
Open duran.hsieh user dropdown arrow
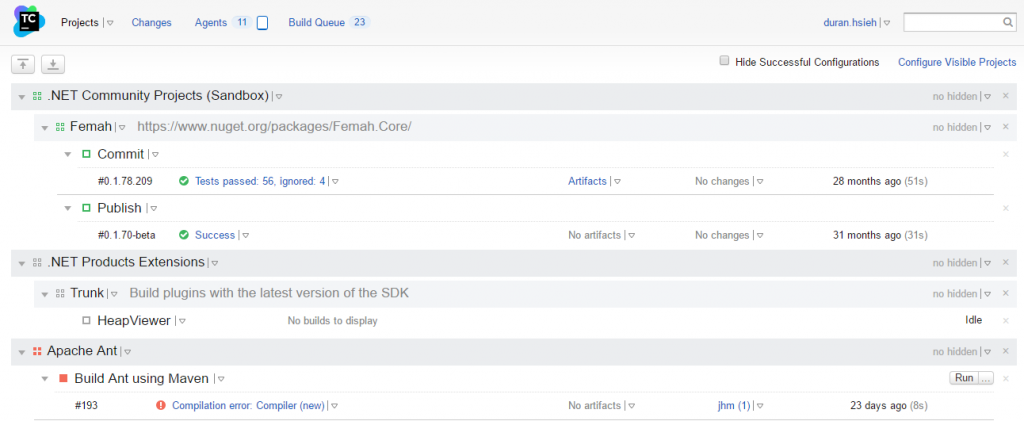[887, 23]
